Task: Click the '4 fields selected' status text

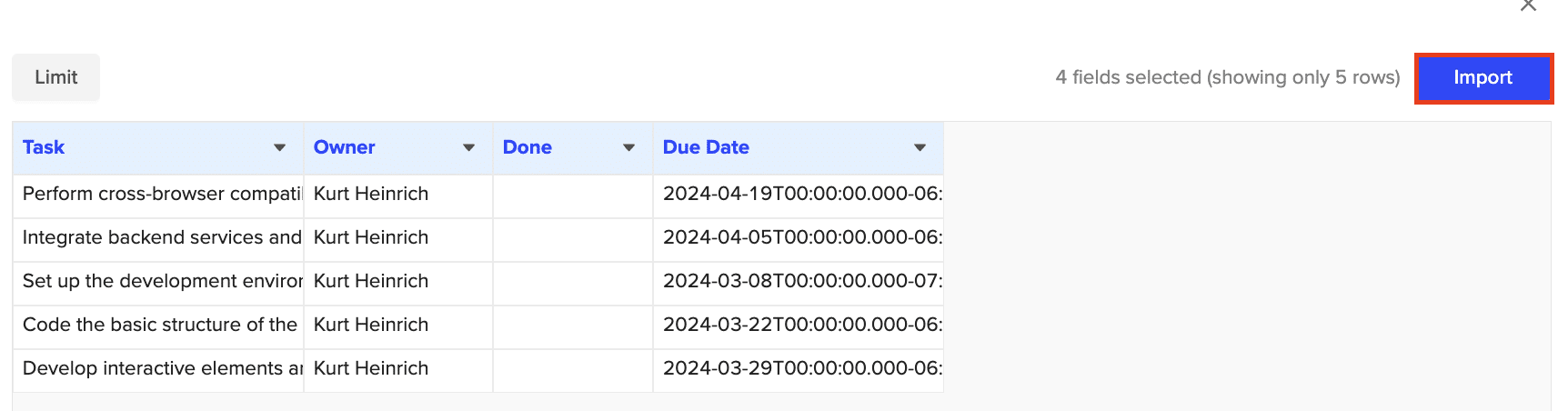Action: coord(1227,78)
